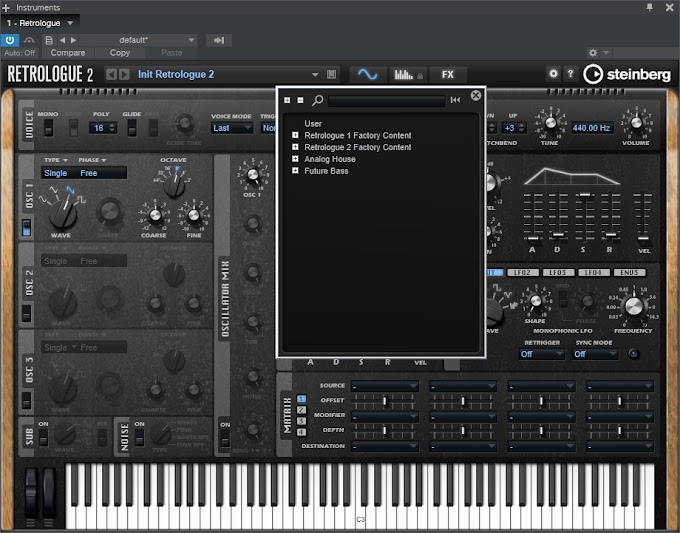Open the OSC 1 Phase menu

pyautogui.click(x=92, y=160)
